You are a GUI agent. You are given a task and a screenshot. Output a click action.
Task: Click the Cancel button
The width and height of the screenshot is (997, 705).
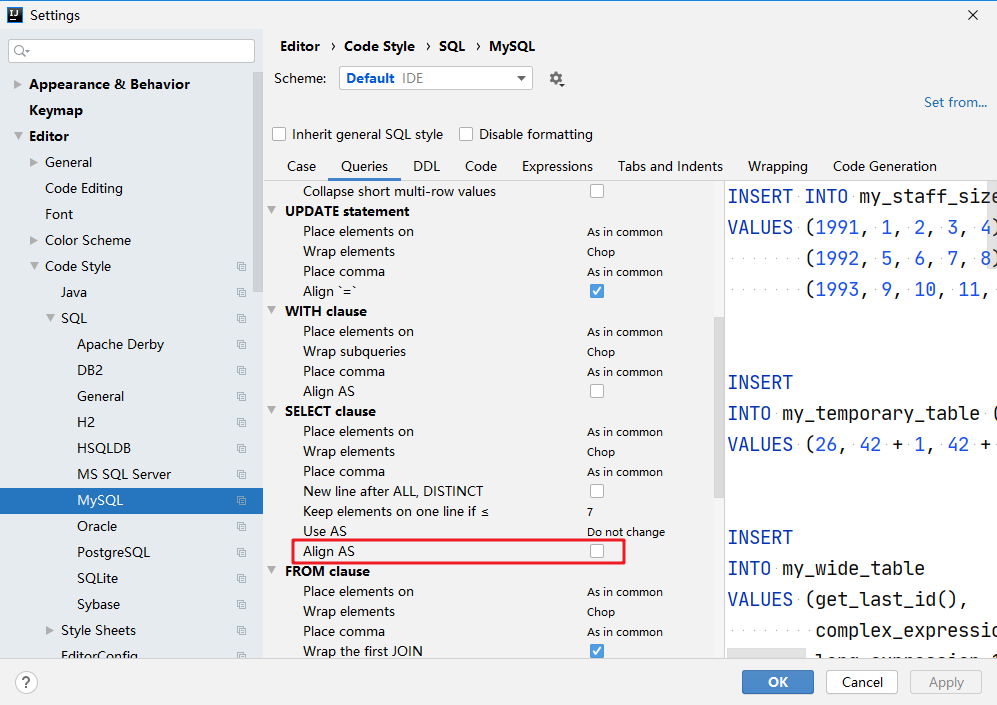tap(862, 682)
